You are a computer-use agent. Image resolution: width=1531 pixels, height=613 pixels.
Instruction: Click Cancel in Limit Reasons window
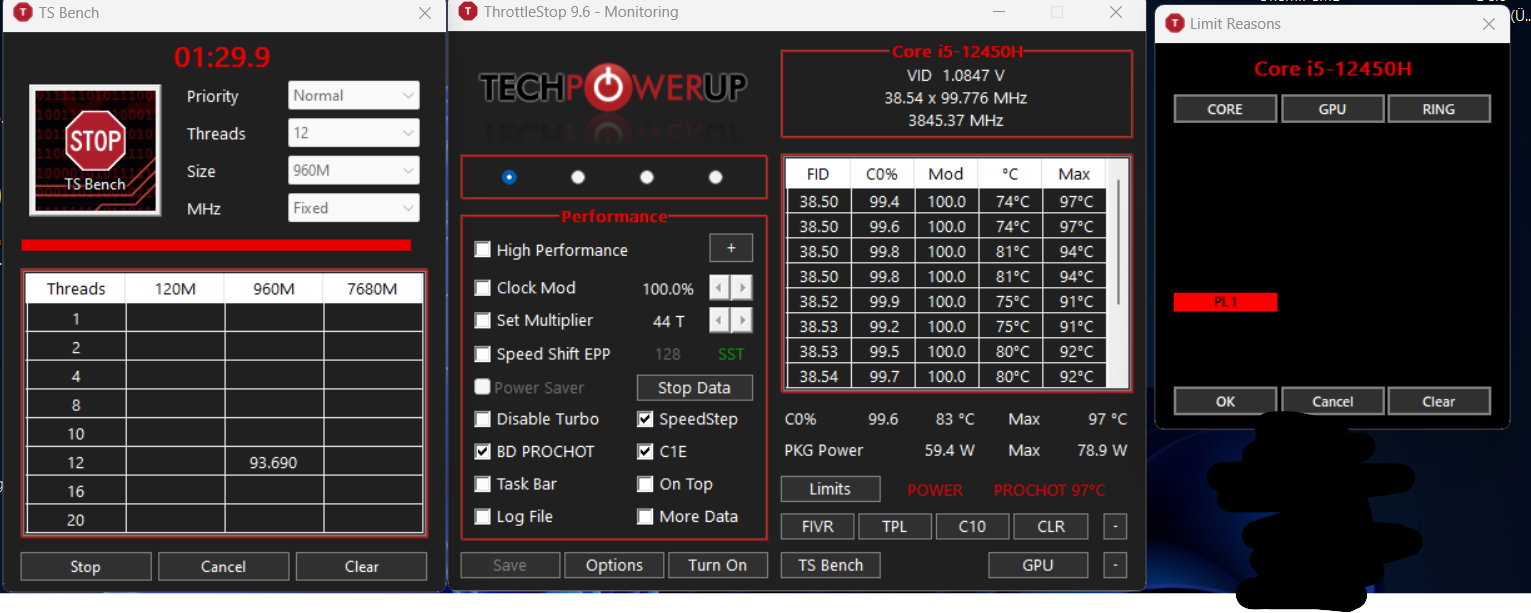click(x=1332, y=401)
